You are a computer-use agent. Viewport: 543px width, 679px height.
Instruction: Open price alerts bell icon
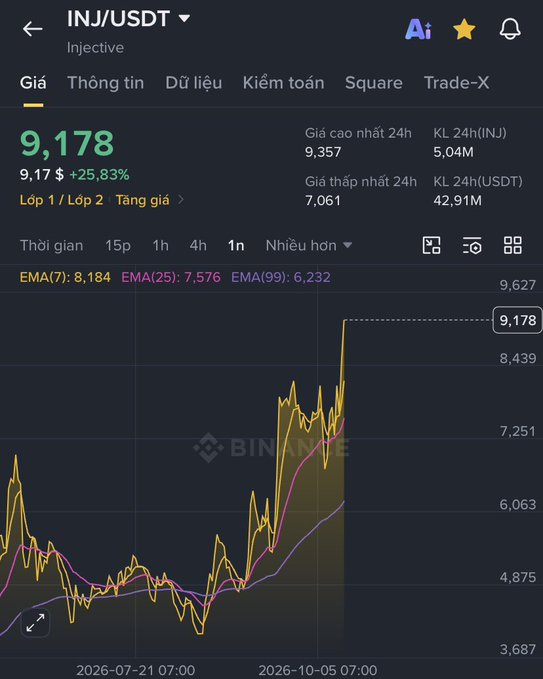[510, 29]
